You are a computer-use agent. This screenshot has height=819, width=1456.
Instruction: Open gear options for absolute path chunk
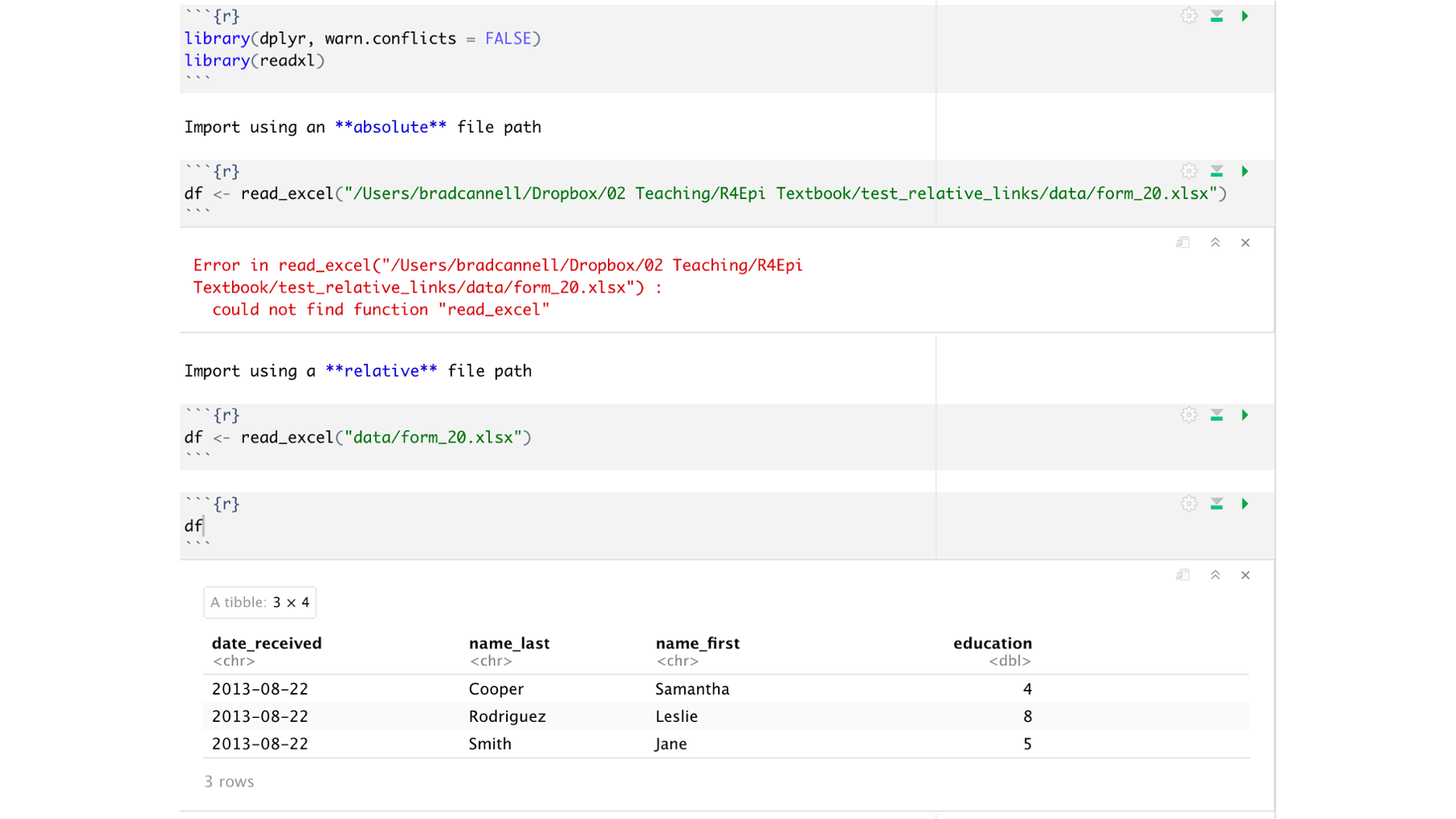1188,171
